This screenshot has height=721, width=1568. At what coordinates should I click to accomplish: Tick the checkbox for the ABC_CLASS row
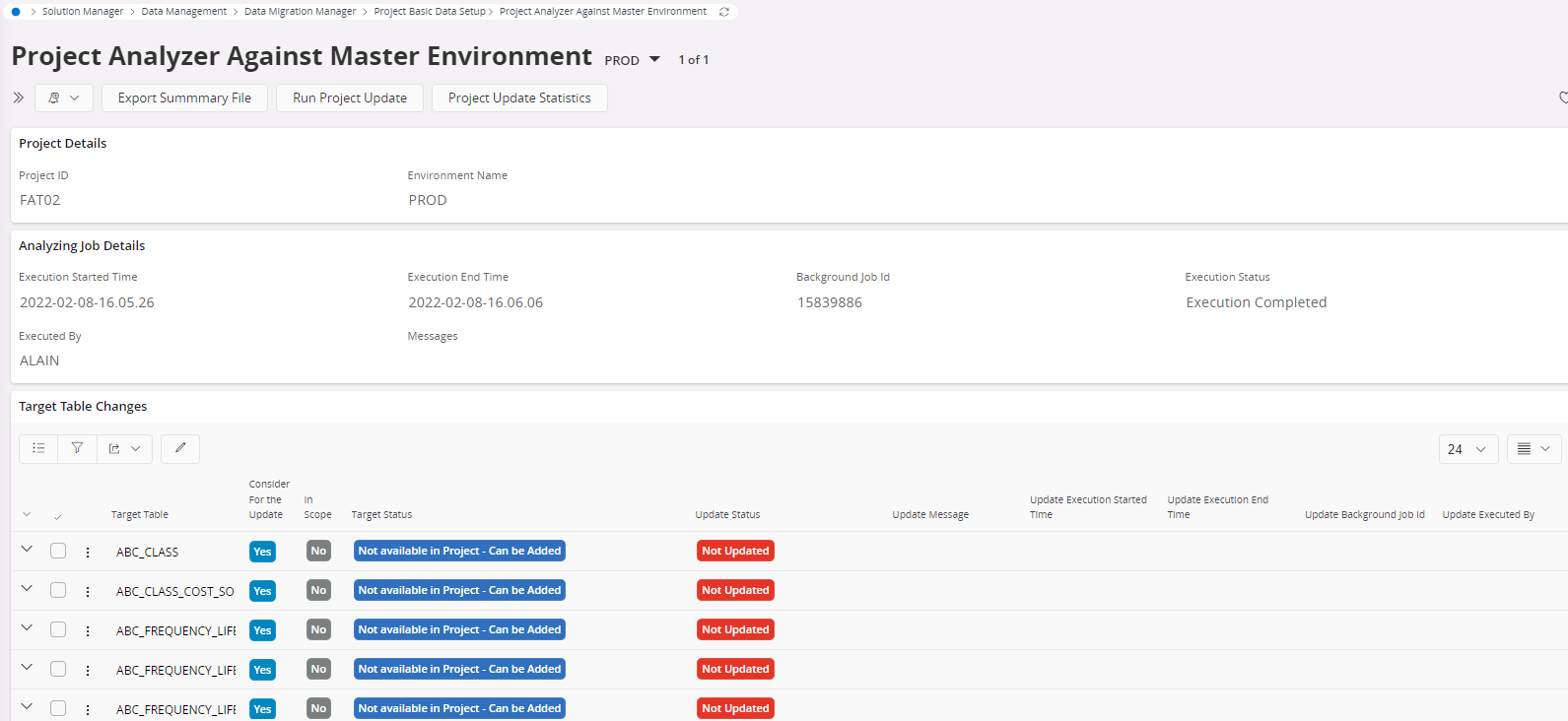[x=58, y=552]
